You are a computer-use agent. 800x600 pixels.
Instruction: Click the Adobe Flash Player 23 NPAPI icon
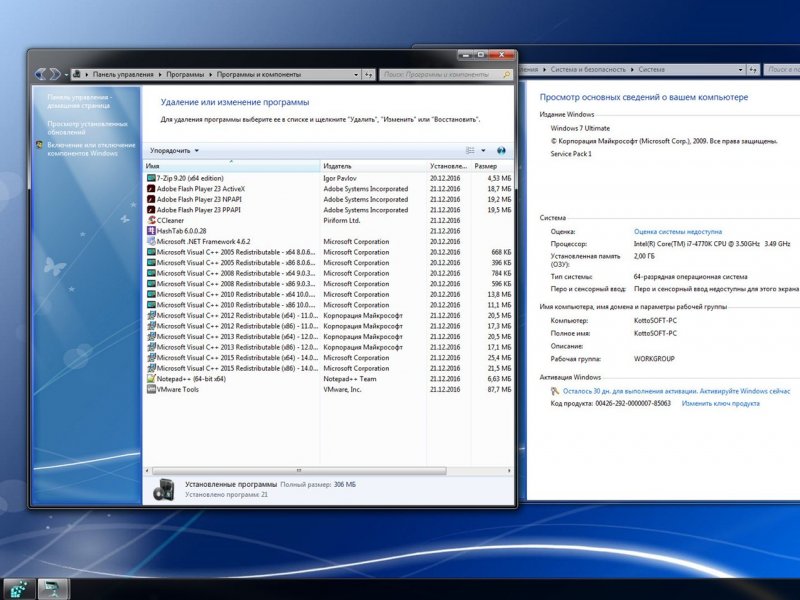[151, 199]
